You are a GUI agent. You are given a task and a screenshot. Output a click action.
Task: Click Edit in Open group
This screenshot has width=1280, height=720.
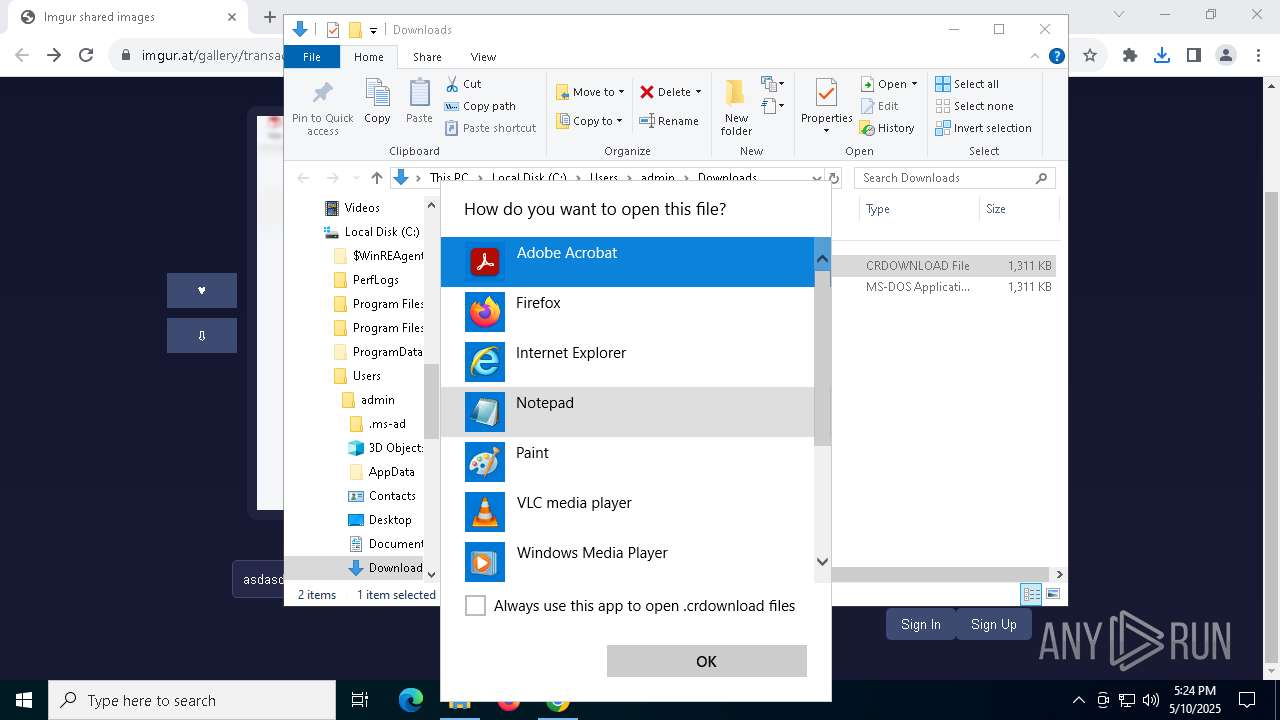click(x=879, y=106)
